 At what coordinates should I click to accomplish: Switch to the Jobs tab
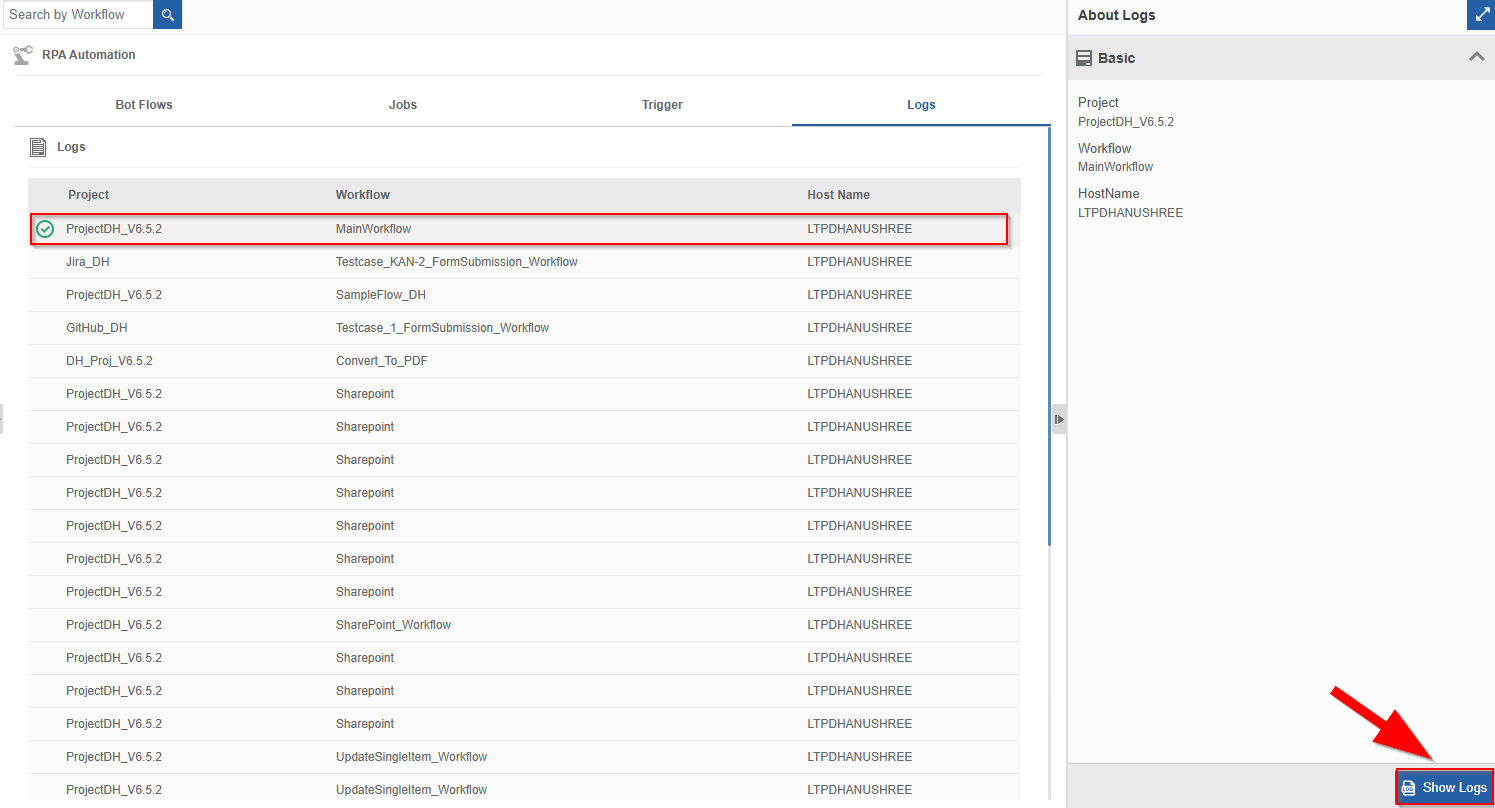pyautogui.click(x=403, y=105)
